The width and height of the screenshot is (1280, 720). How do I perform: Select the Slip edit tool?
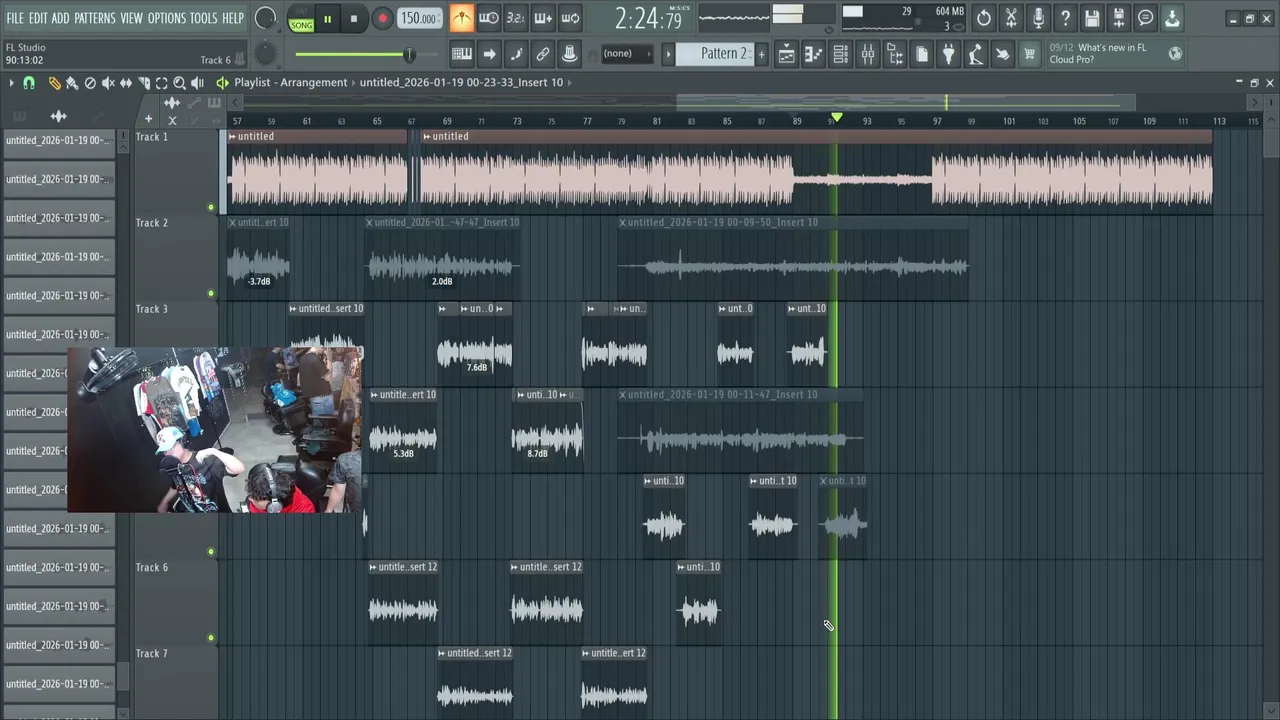pos(126,83)
